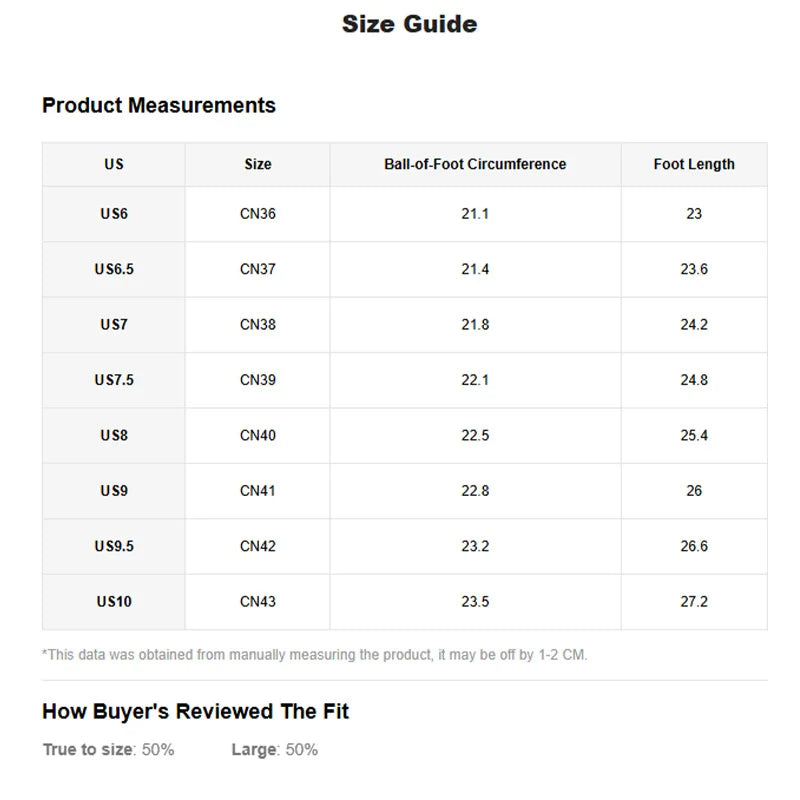The height and width of the screenshot is (800, 800).
Task: Click the 26.6 foot length value
Action: 694,546
